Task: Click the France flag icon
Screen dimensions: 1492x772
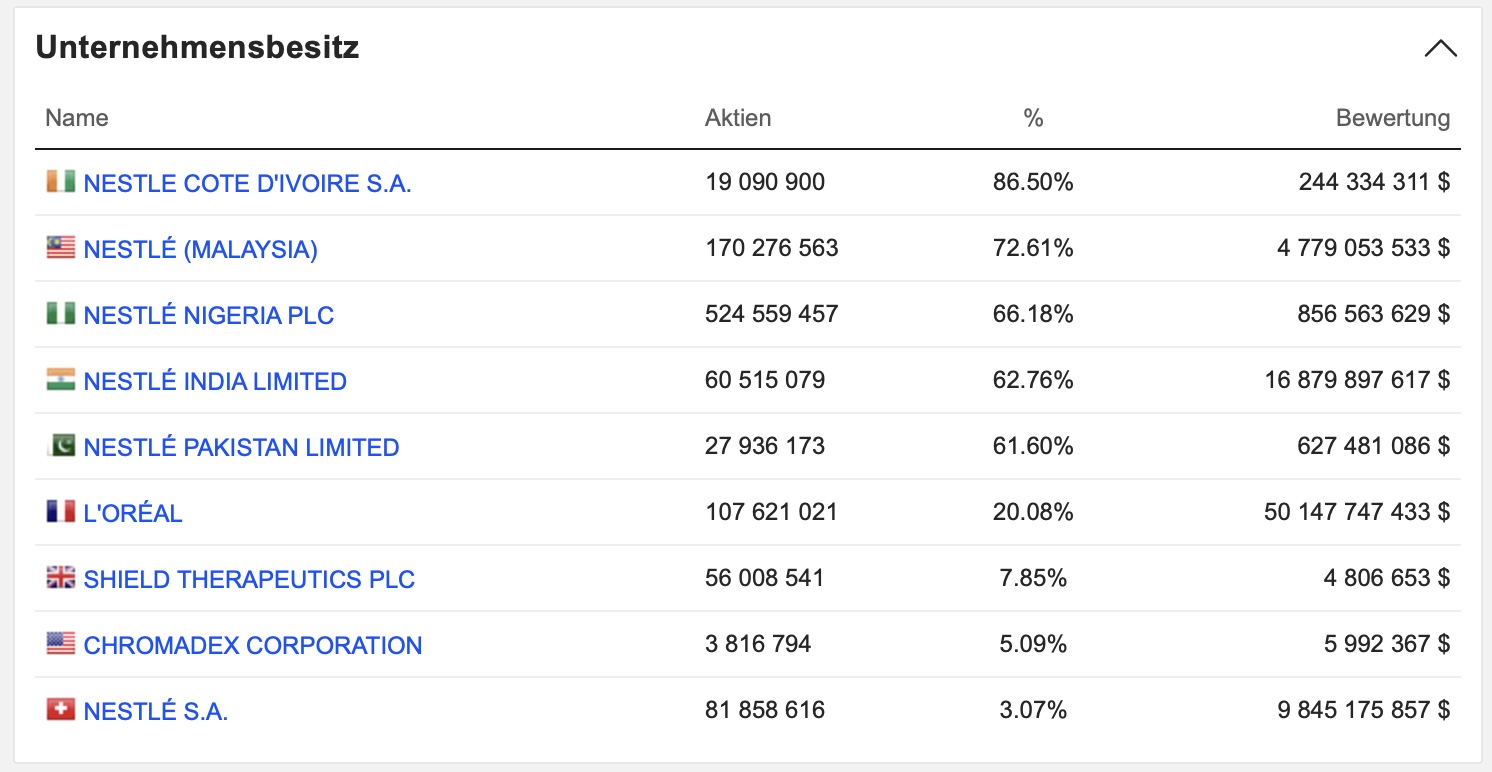Action: (x=61, y=512)
